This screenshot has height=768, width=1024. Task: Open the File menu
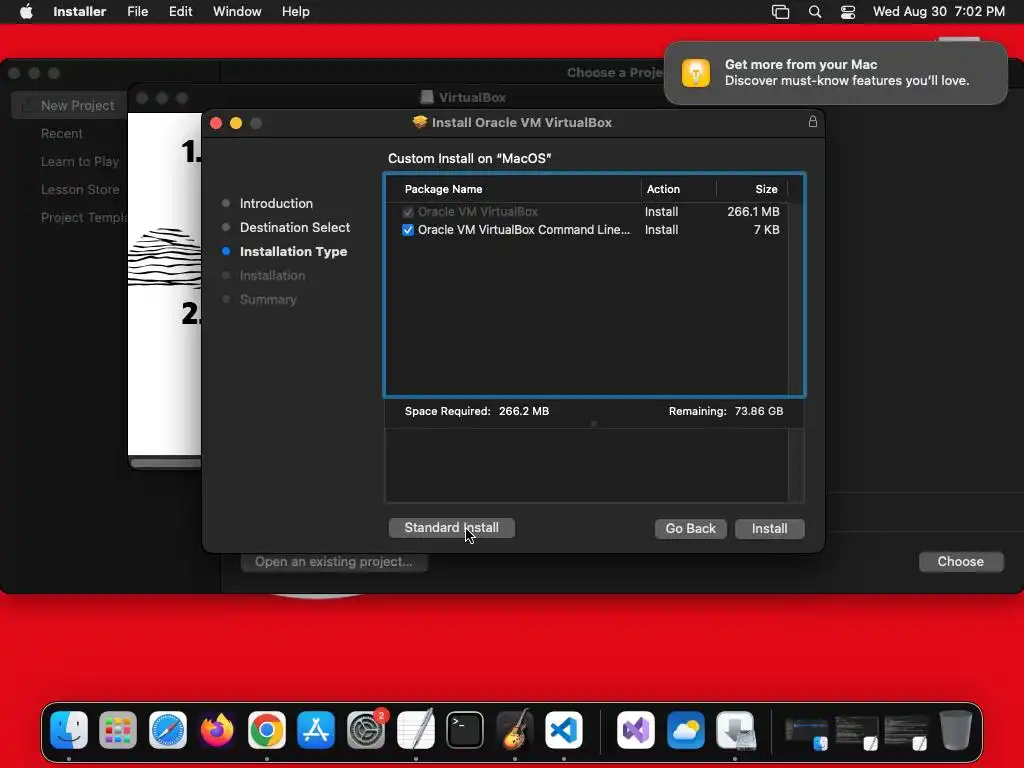click(x=137, y=11)
